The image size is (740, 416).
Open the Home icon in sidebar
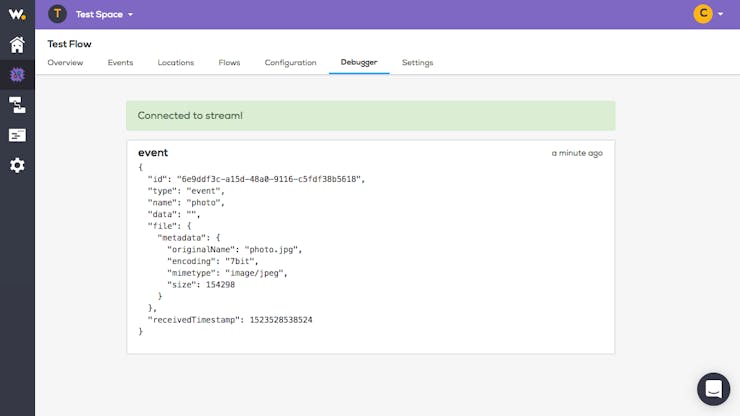(17, 45)
